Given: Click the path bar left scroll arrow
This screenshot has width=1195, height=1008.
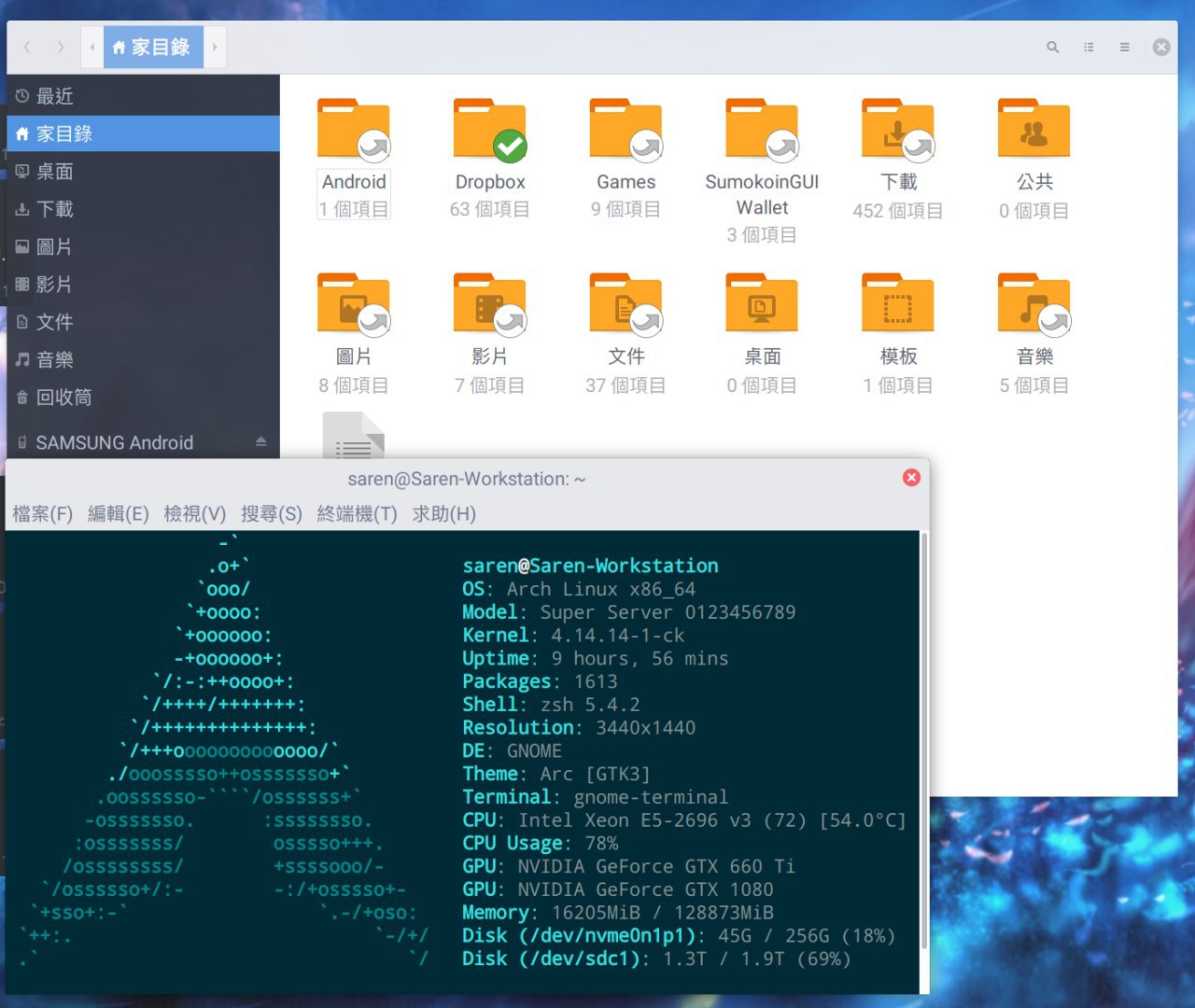Looking at the screenshot, I should pyautogui.click(x=91, y=47).
